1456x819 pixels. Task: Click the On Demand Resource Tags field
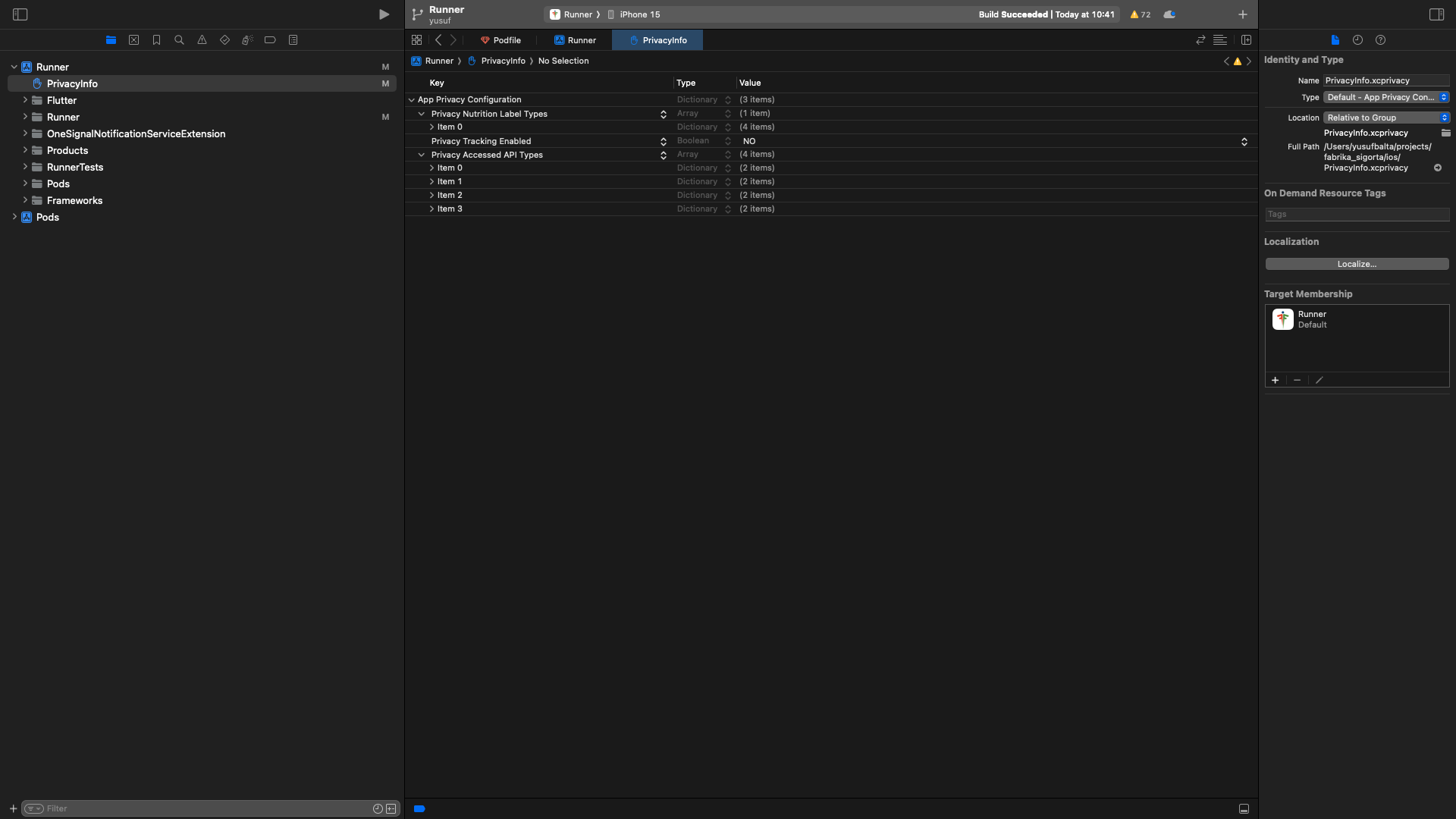click(1356, 215)
